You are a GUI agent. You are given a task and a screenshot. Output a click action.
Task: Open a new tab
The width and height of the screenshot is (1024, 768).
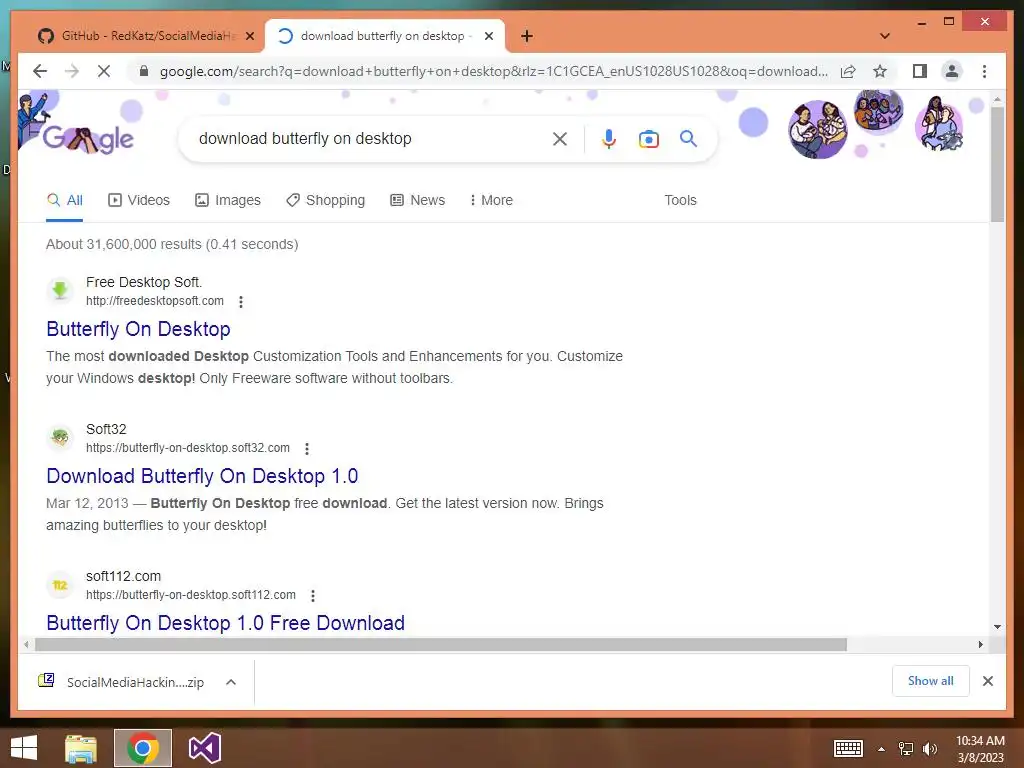[x=527, y=36]
